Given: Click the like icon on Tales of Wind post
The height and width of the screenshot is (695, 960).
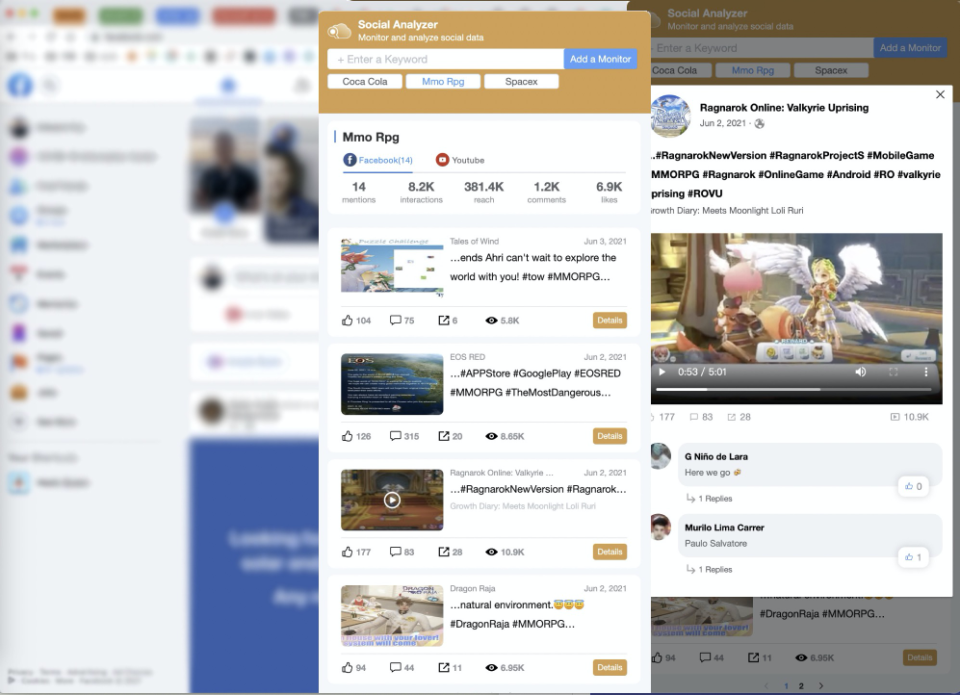Looking at the screenshot, I should [347, 320].
